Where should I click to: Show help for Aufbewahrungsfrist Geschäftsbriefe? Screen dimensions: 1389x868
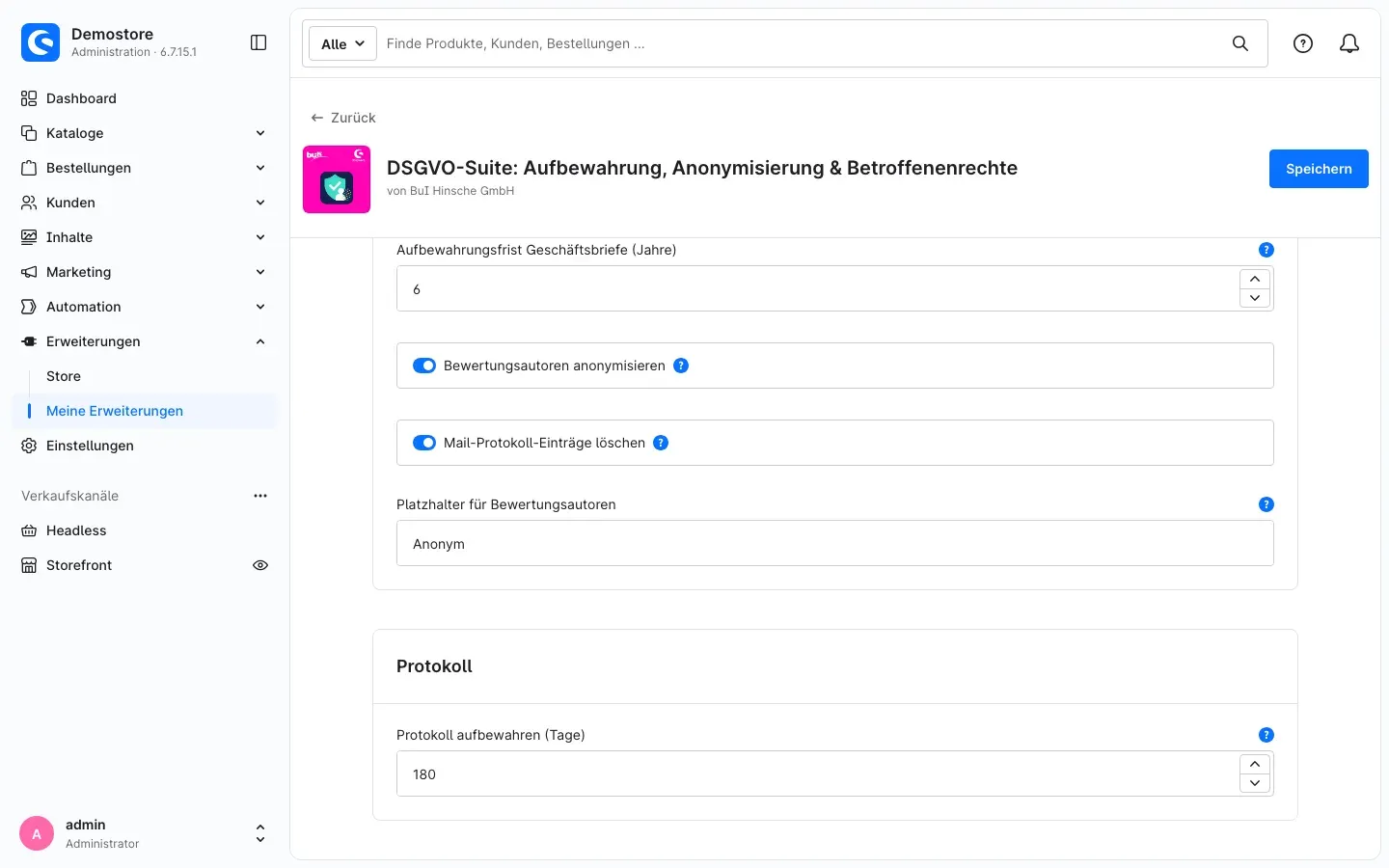pos(1266,250)
